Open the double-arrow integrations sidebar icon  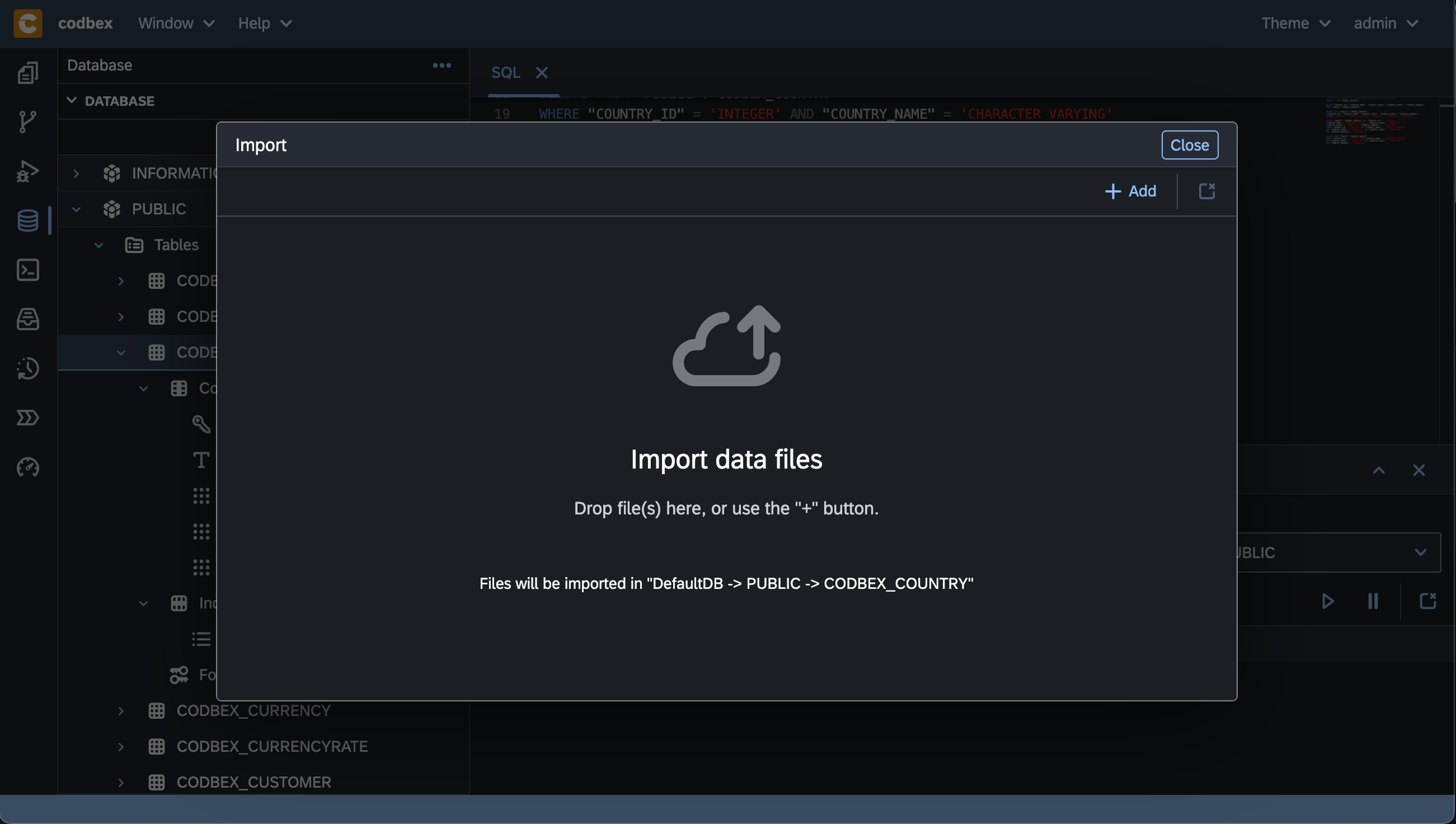click(x=28, y=418)
